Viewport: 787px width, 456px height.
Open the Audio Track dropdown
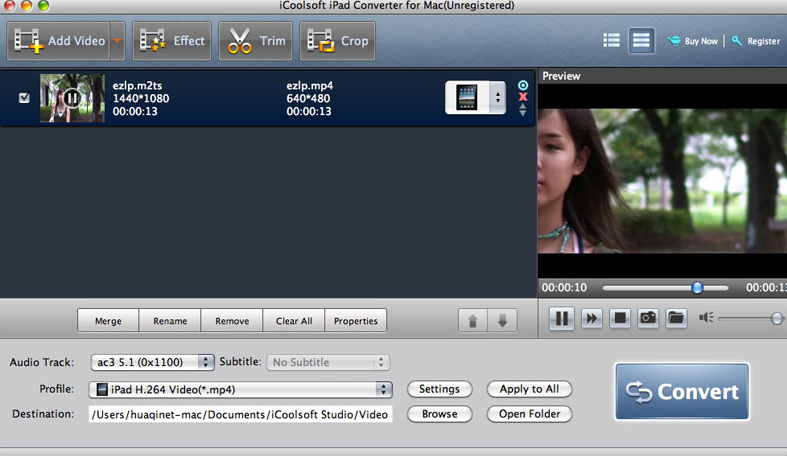tap(153, 362)
